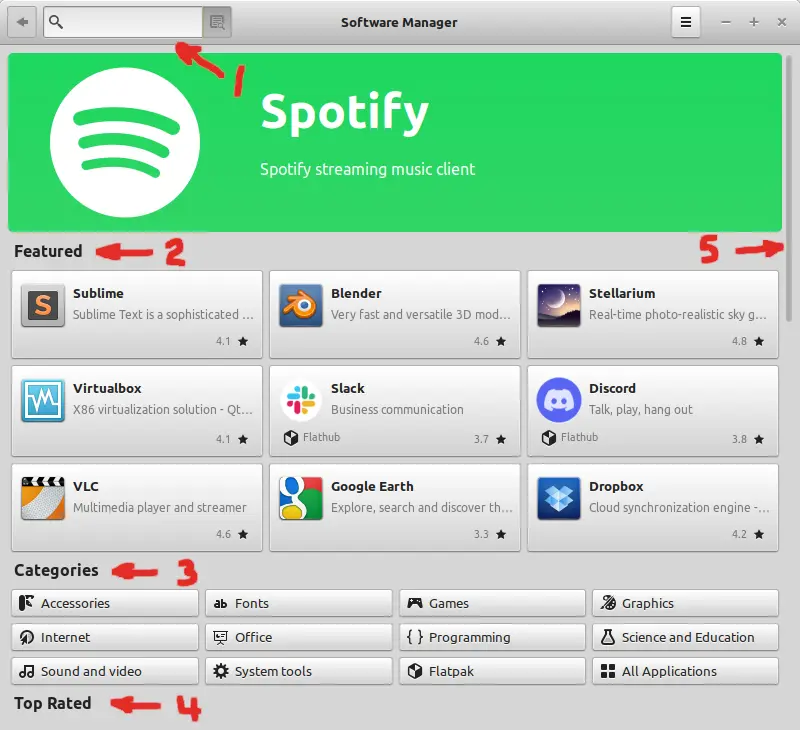Image resolution: width=800 pixels, height=730 pixels.
Task: Open the hamburger menu
Action: 686,22
